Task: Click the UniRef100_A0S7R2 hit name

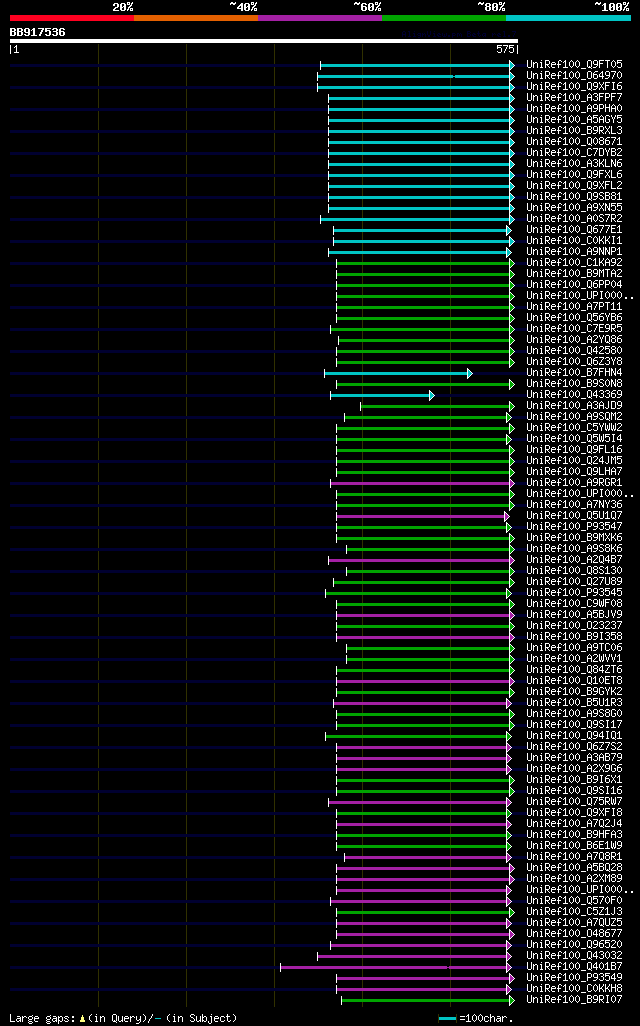Action: click(575, 219)
